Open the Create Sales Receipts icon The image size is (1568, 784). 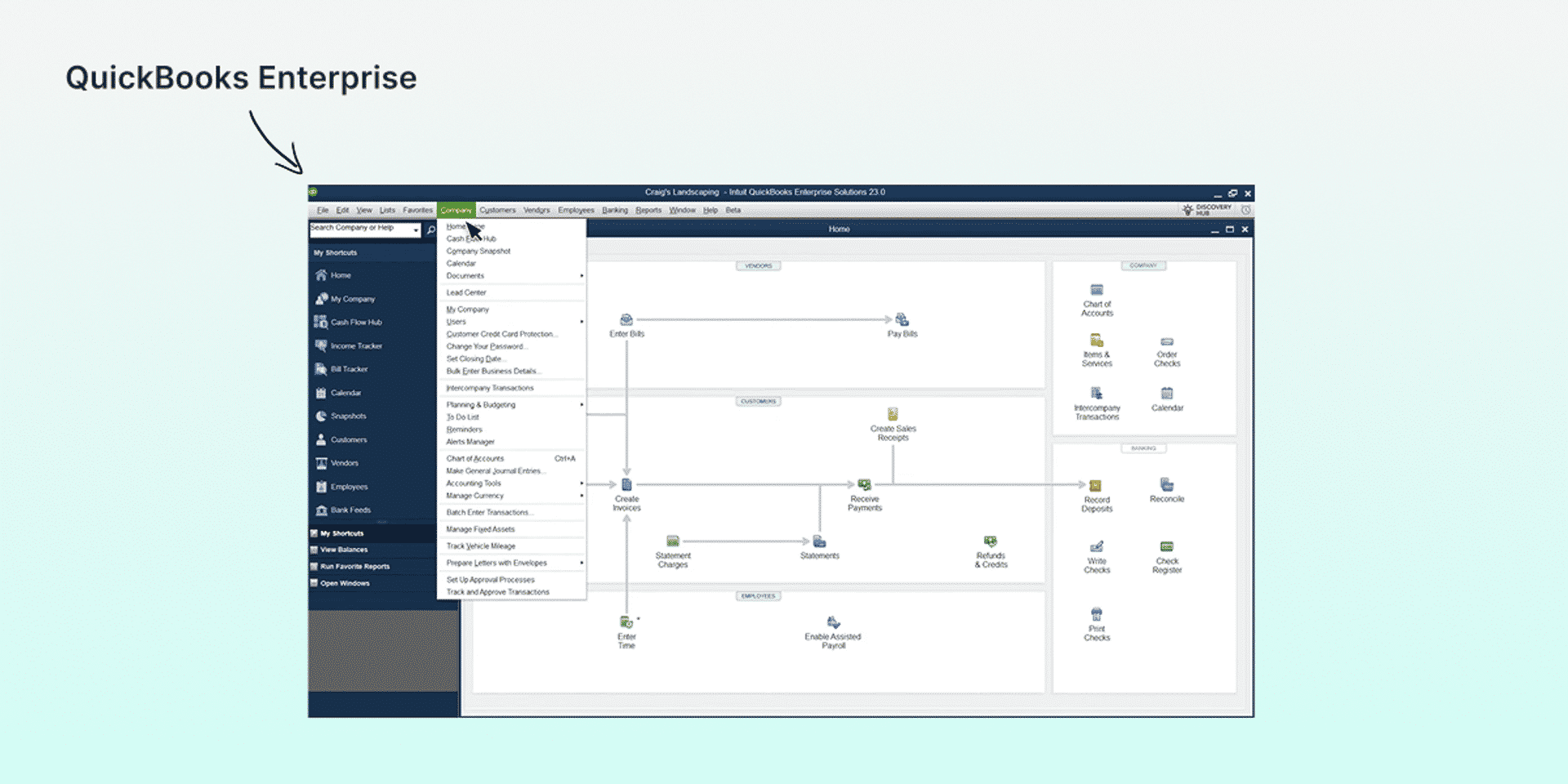coord(893,416)
